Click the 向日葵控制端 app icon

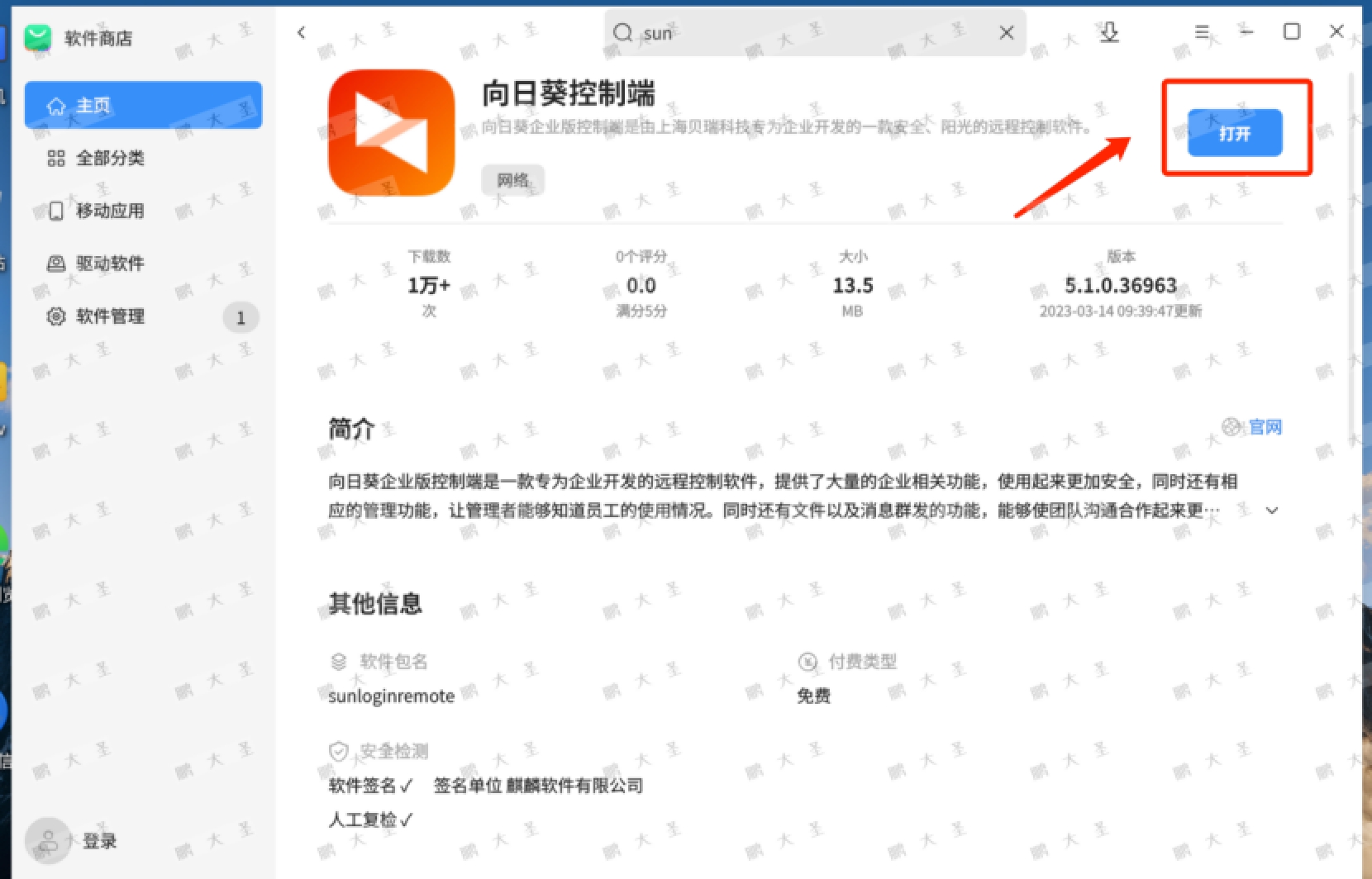click(392, 133)
